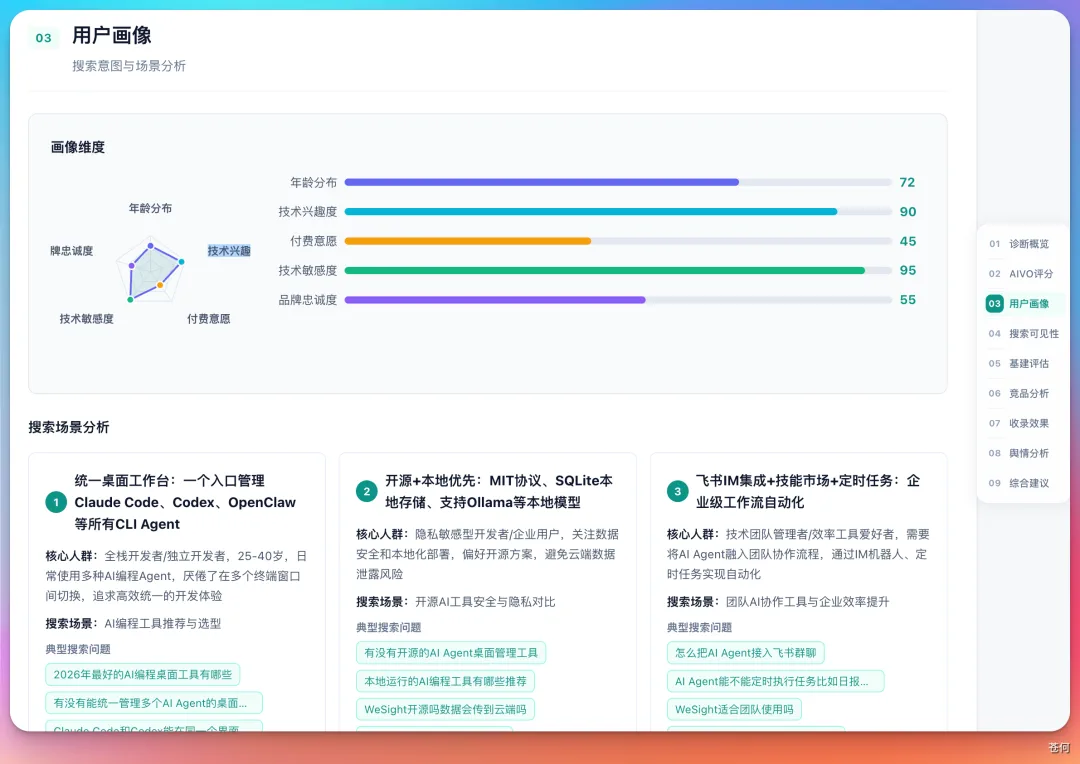Click the radar chart pentagon graphic
The width and height of the screenshot is (1080, 764).
pyautogui.click(x=151, y=270)
